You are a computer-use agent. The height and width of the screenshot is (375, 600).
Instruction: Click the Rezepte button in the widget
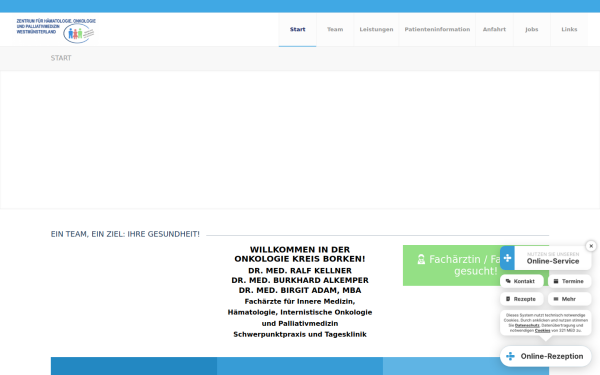[522, 299]
